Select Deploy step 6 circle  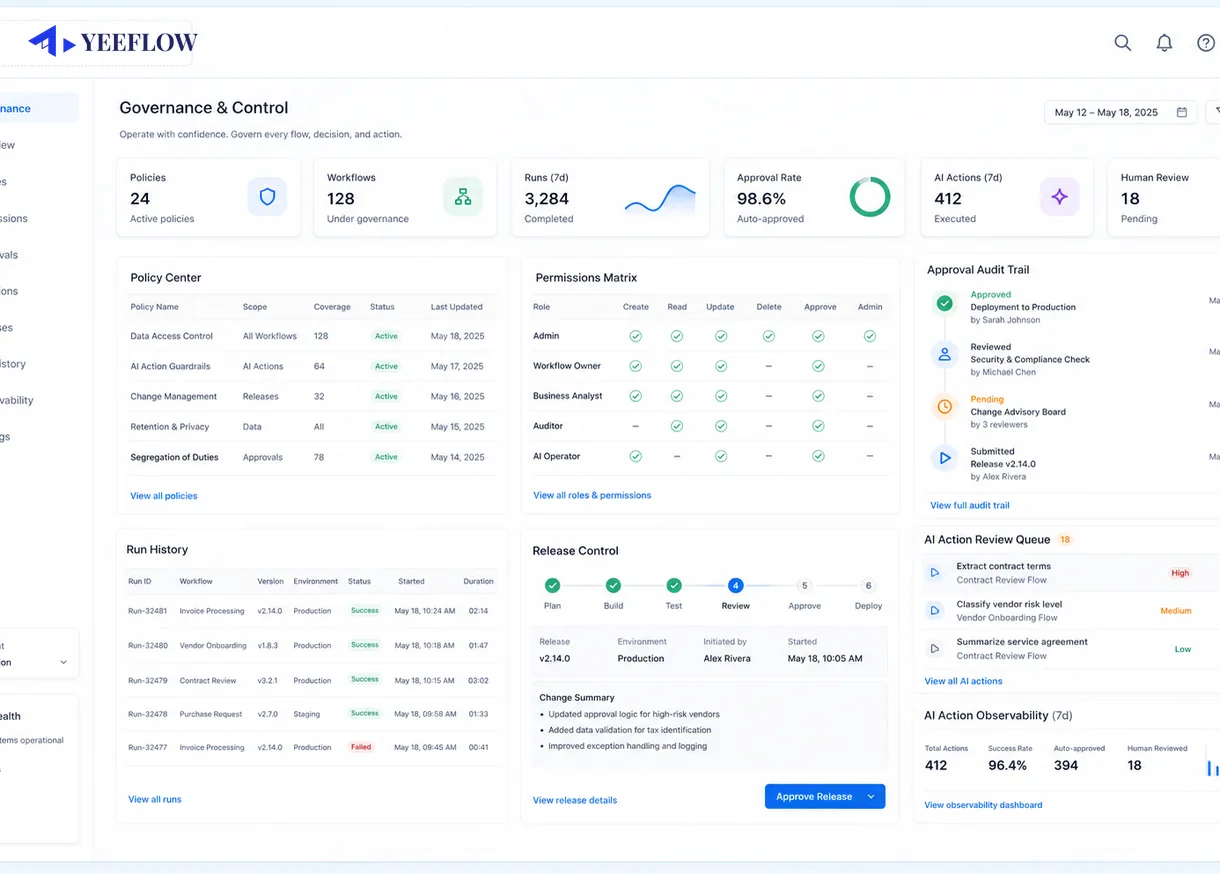click(868, 585)
